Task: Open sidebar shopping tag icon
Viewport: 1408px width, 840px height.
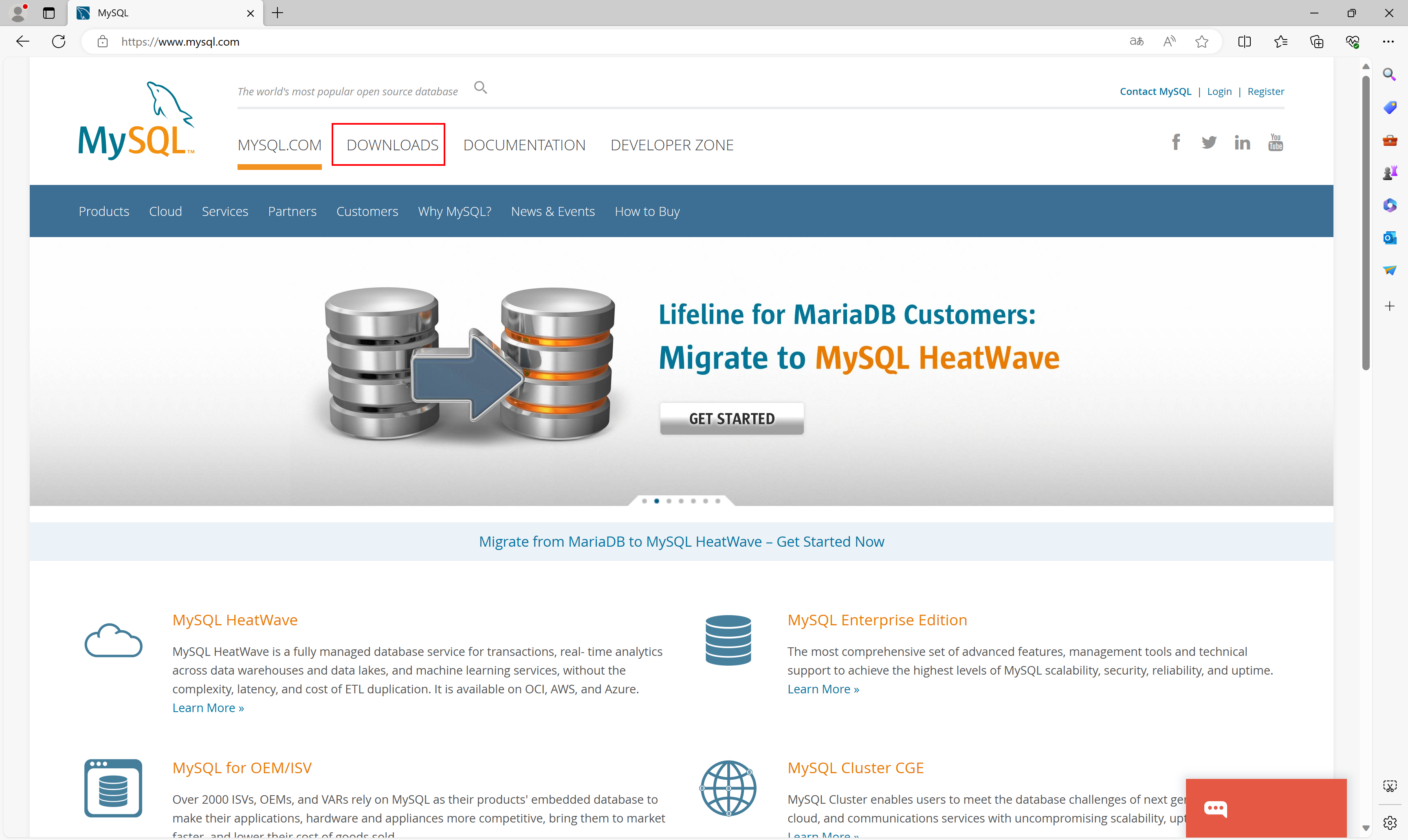Action: pyautogui.click(x=1389, y=107)
